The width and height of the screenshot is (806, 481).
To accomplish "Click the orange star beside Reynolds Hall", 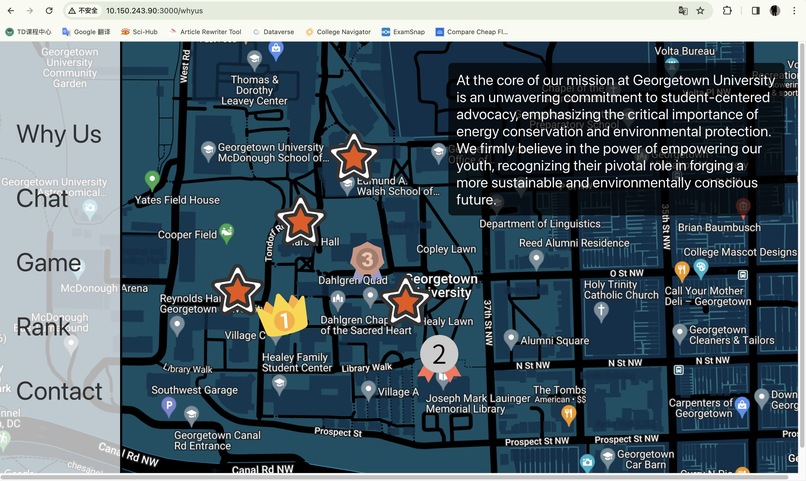I will [x=237, y=290].
